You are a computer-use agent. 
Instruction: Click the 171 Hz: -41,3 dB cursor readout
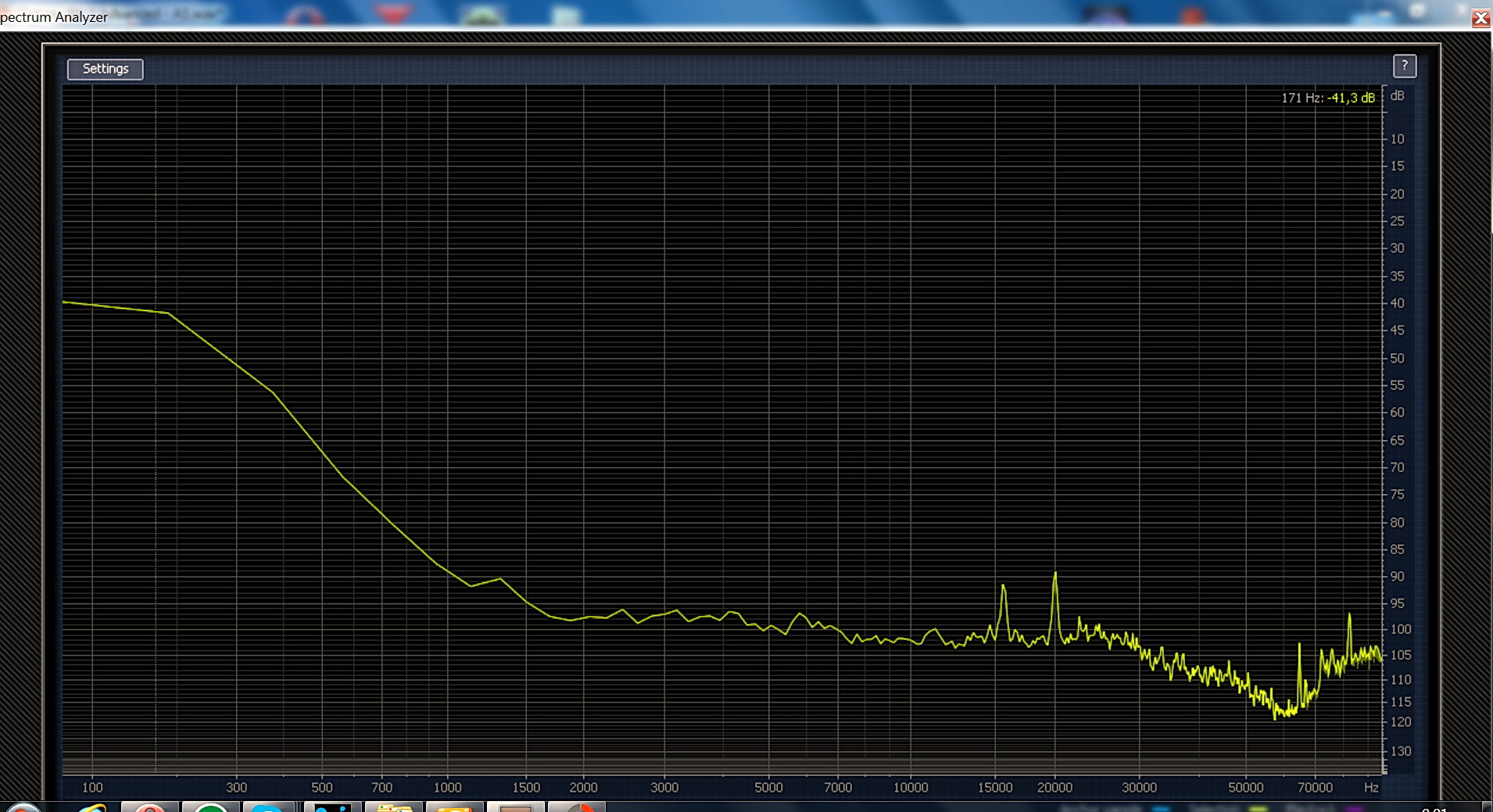(1327, 98)
